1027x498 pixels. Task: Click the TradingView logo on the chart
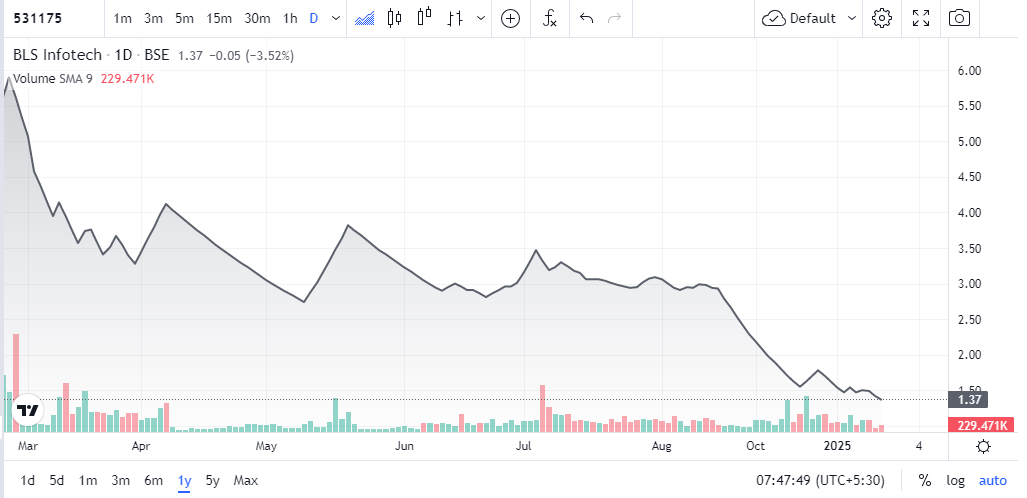27,411
